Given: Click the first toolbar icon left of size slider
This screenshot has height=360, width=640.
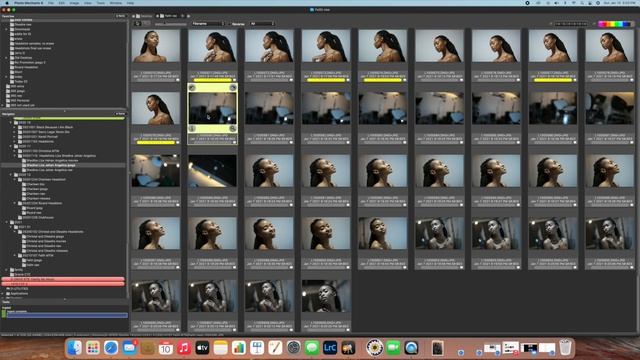Looking at the screenshot, I should click(x=138, y=24).
